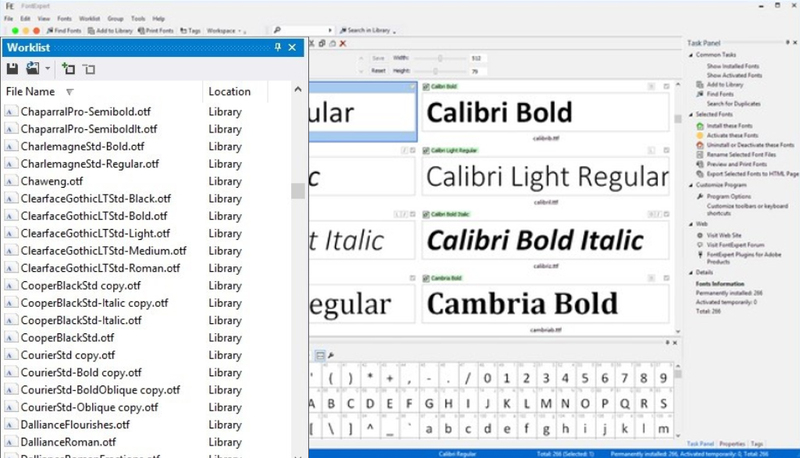
Task: Click the Add to worklist plus icon
Action: pyautogui.click(x=68, y=68)
